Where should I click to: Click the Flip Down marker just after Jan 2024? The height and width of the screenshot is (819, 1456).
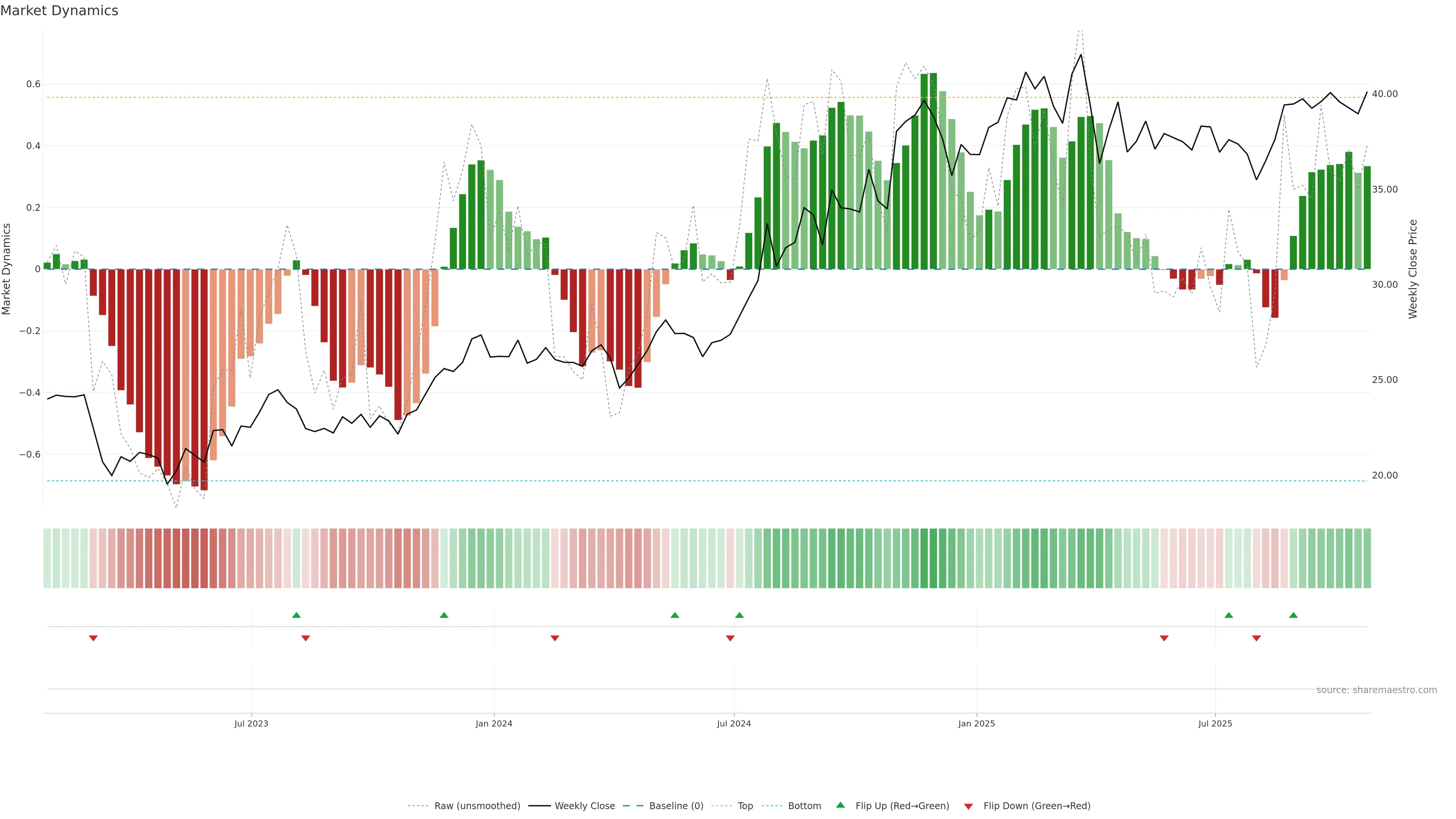(554, 638)
